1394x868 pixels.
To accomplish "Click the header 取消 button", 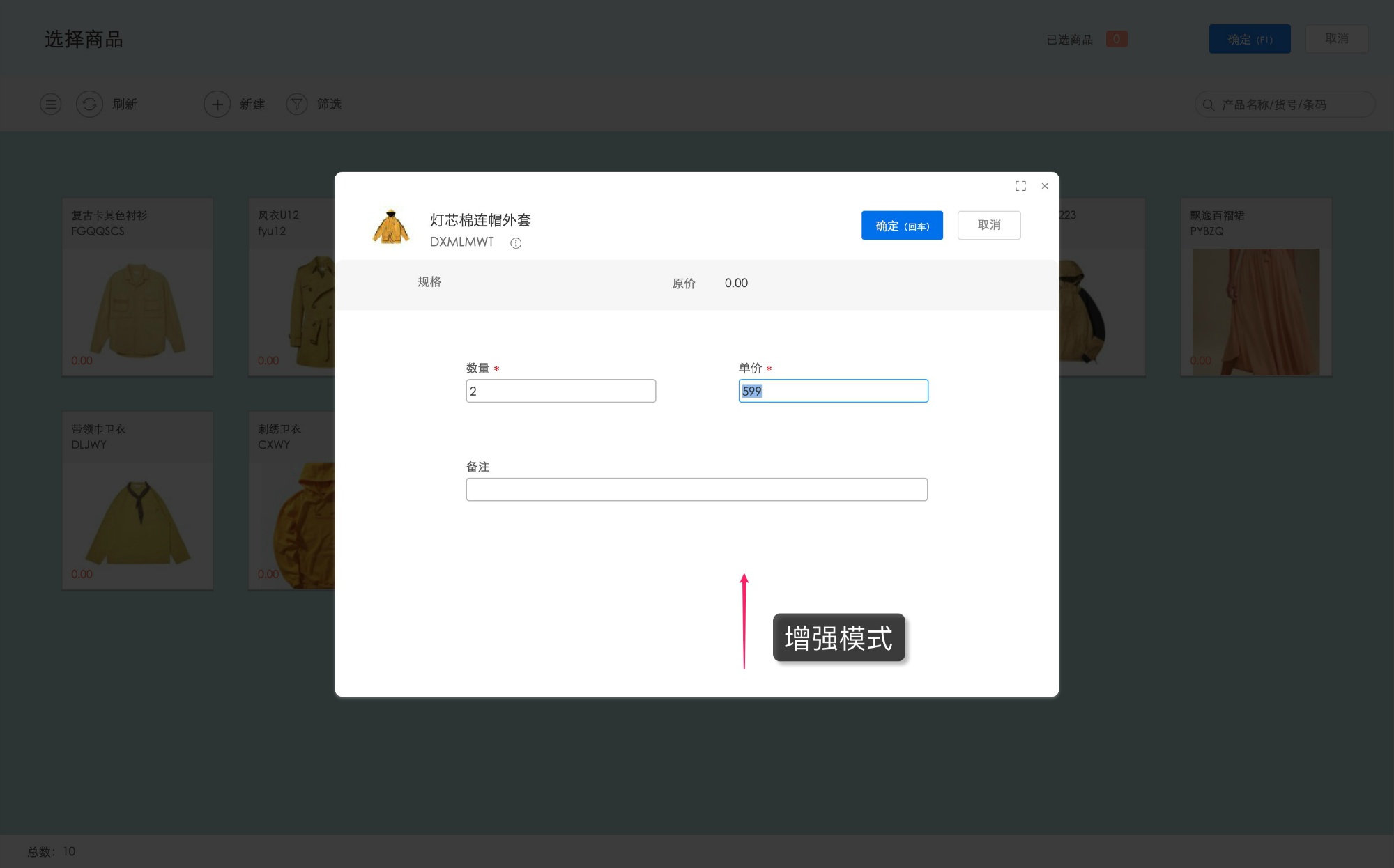I will (x=1337, y=39).
